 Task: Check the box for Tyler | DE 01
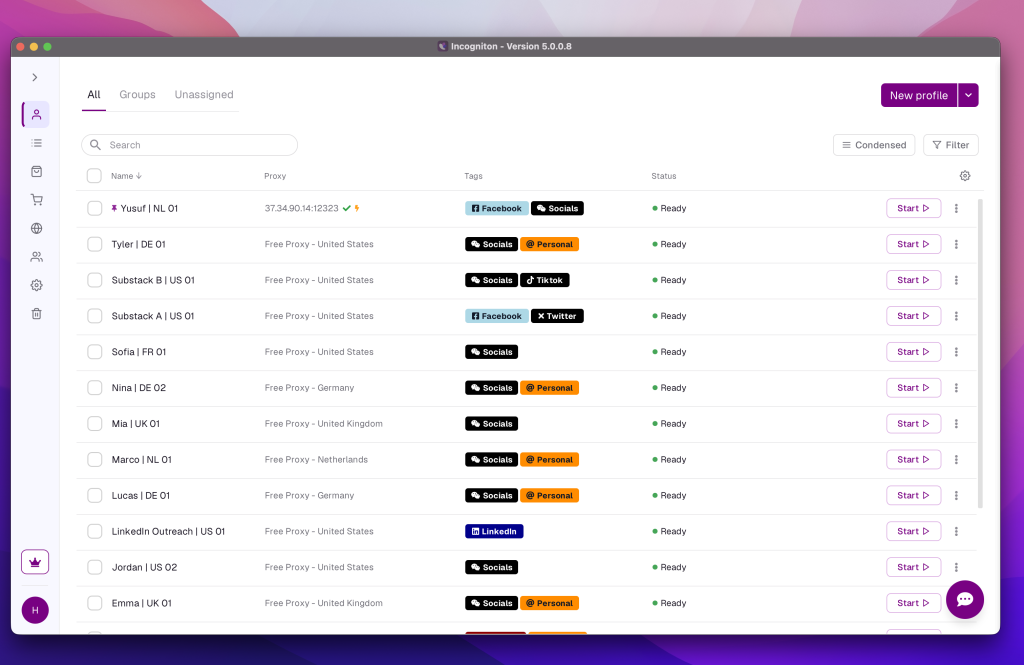click(x=95, y=244)
